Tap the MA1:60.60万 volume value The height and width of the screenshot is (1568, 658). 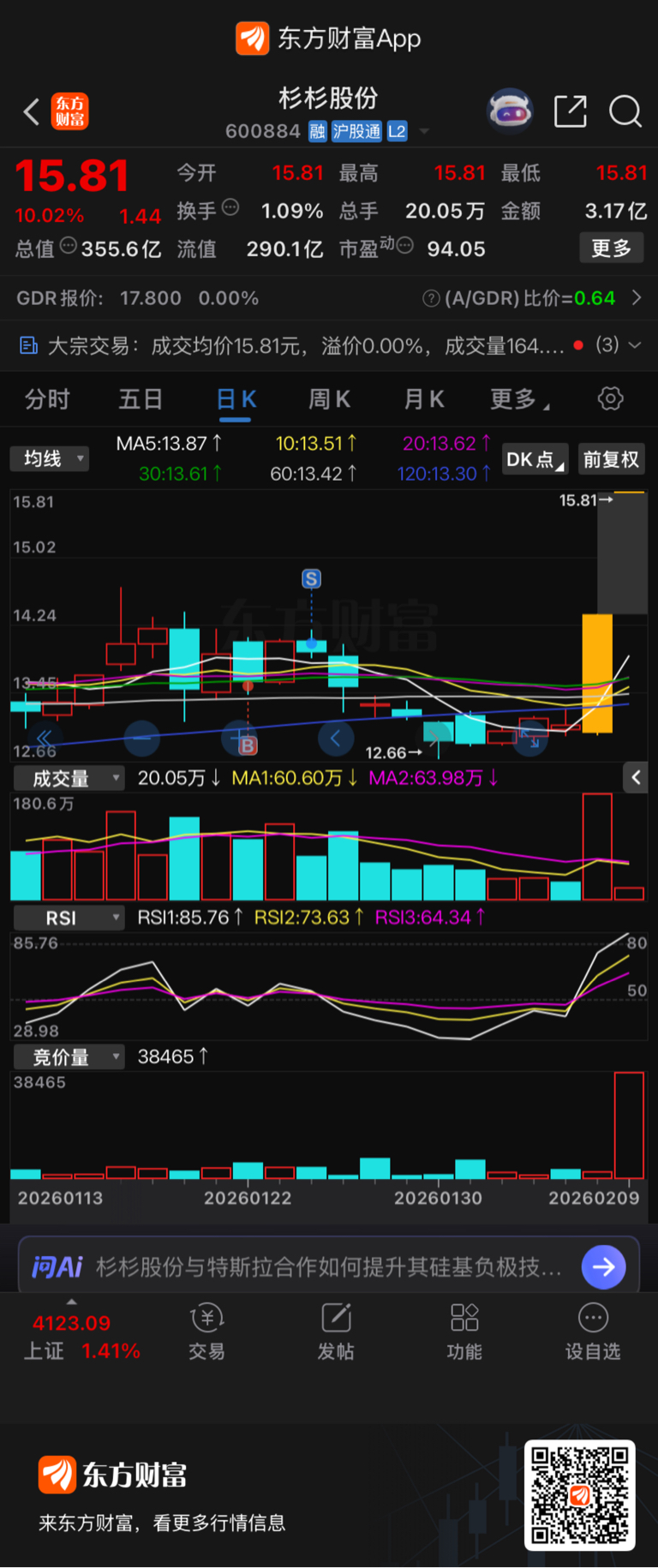[x=295, y=778]
